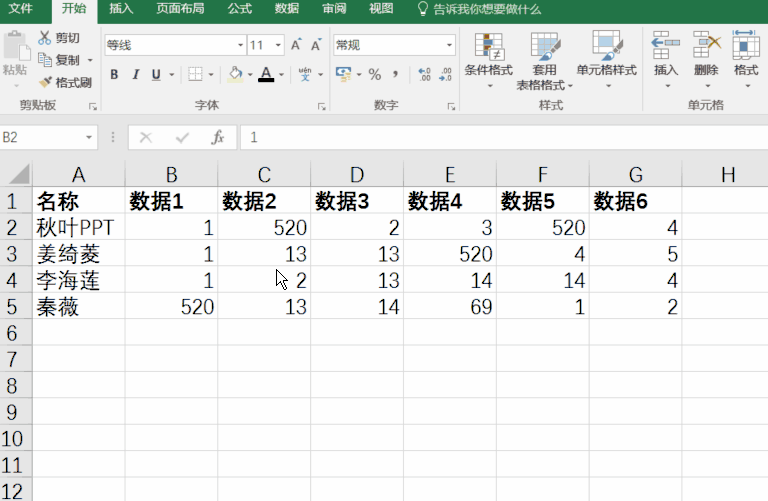Image resolution: width=768 pixels, height=501 pixels.
Task: Switch to the 数据 tab
Action: click(287, 9)
